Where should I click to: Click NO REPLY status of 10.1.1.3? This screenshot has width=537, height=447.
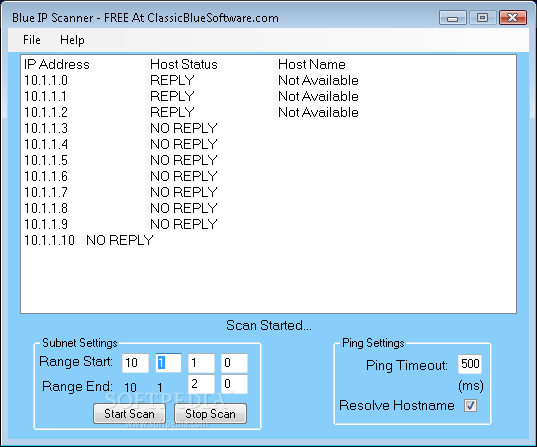pos(184,128)
